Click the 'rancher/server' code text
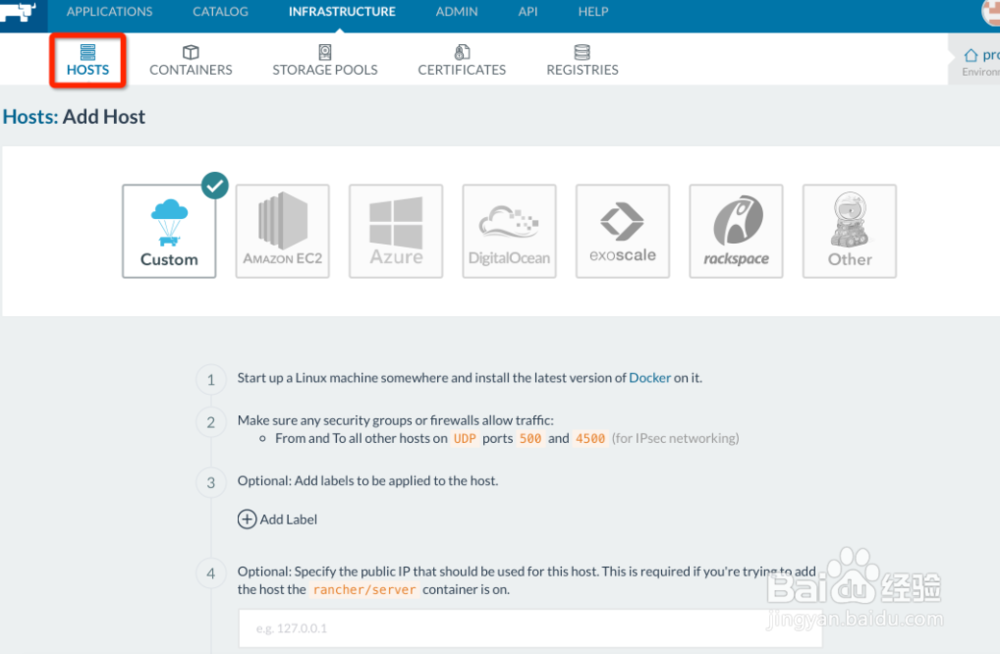Viewport: 1000px width, 654px height. click(364, 590)
